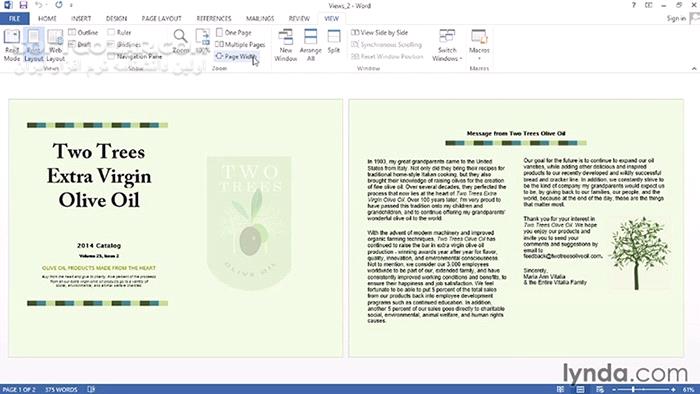Image resolution: width=700 pixels, height=394 pixels.
Task: Click Sign in link
Action: (676, 18)
